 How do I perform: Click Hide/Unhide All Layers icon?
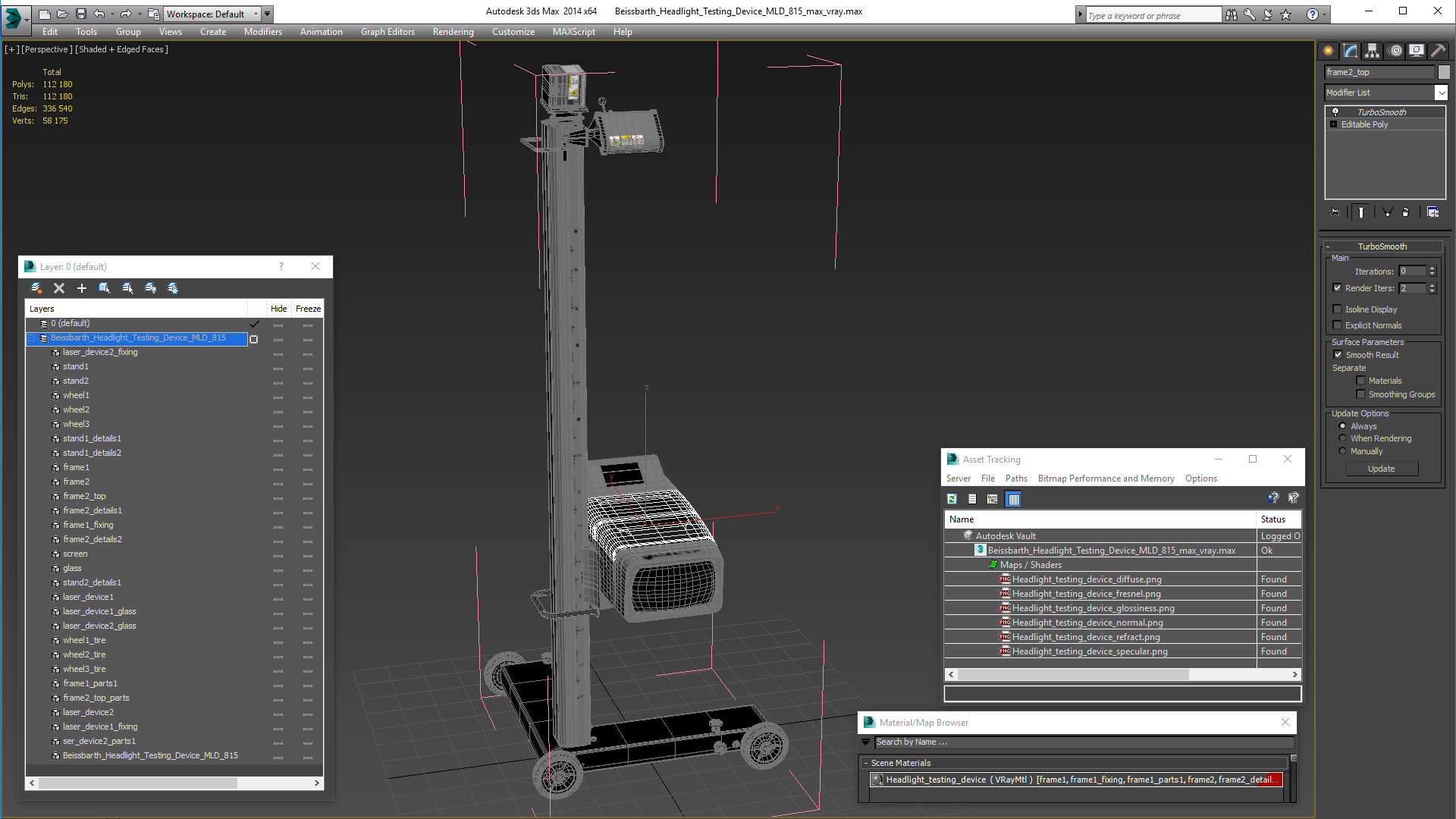150,288
